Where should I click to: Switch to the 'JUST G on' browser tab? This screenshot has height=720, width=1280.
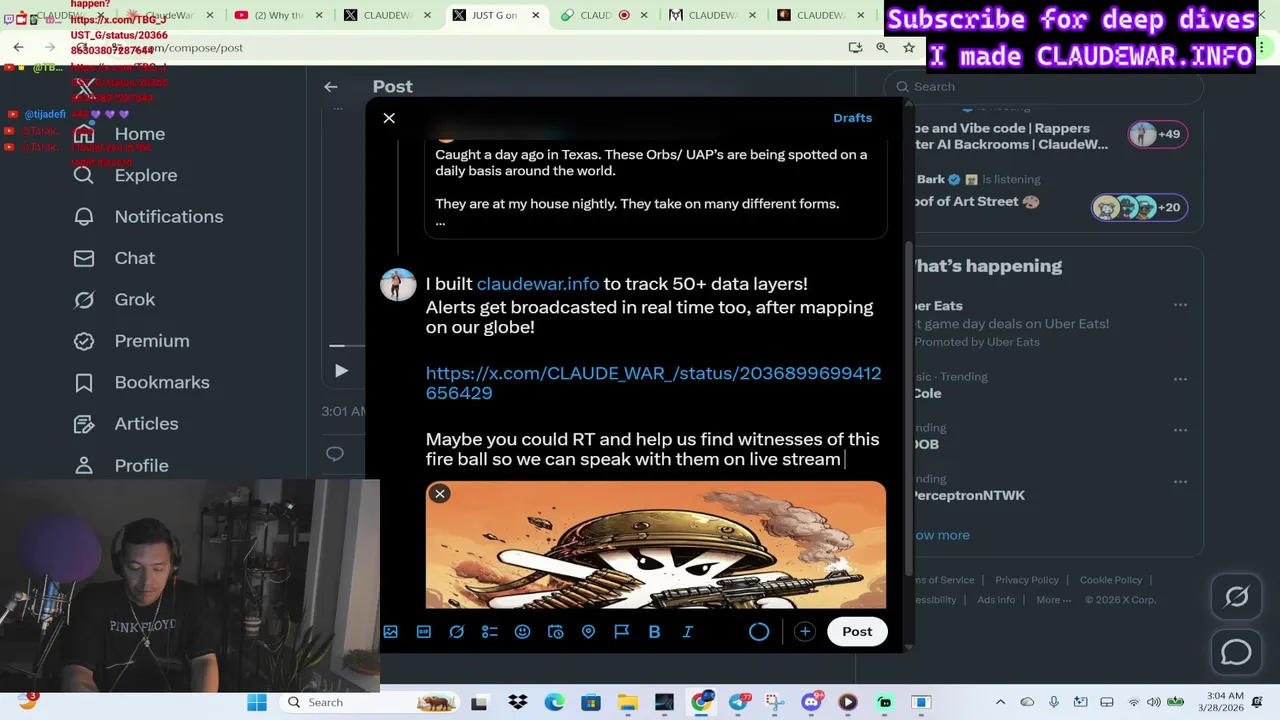pyautogui.click(x=494, y=15)
